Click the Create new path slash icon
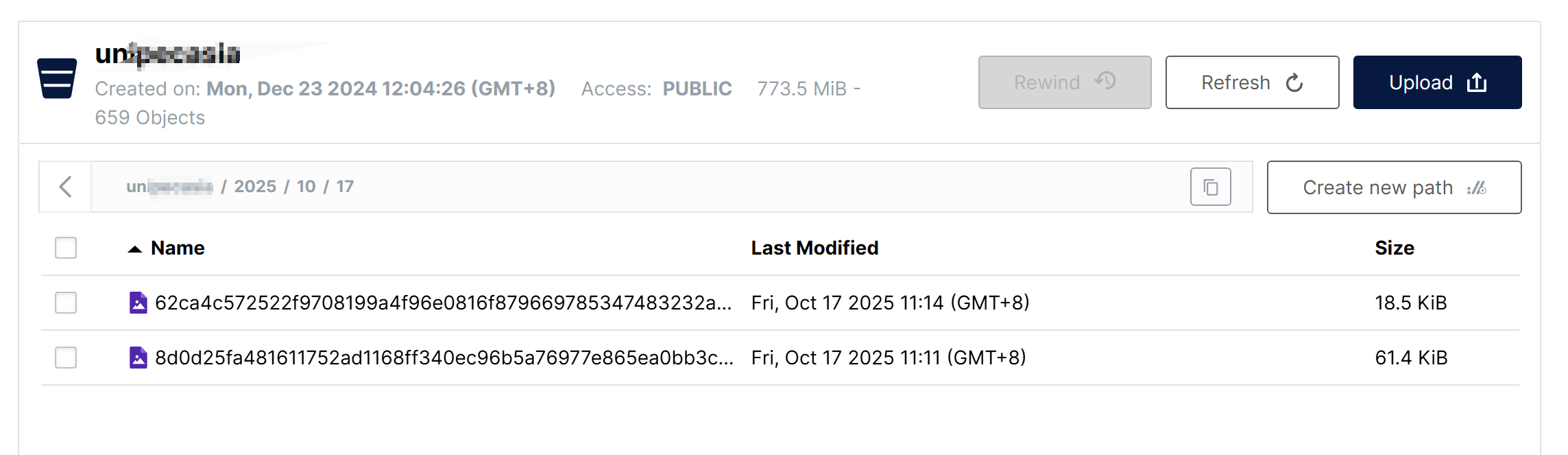 click(1477, 187)
